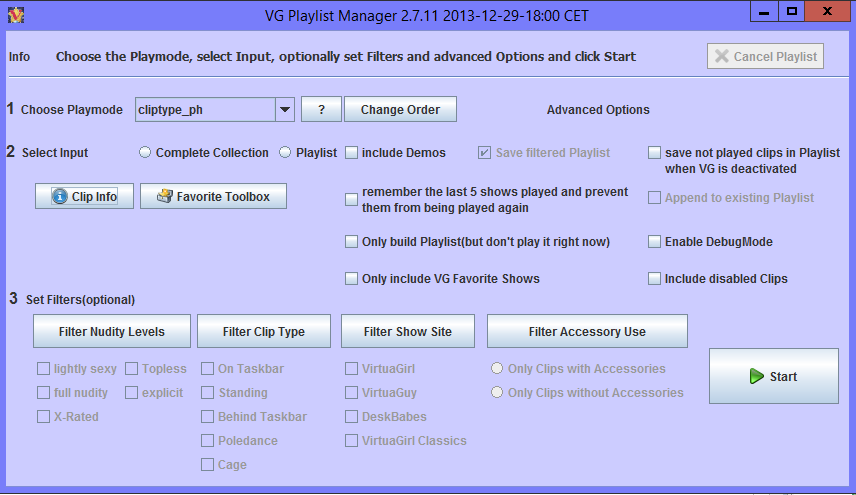The height and width of the screenshot is (495, 856).
Task: Check the VirtuaGirl Classics box
Action: [x=352, y=441]
